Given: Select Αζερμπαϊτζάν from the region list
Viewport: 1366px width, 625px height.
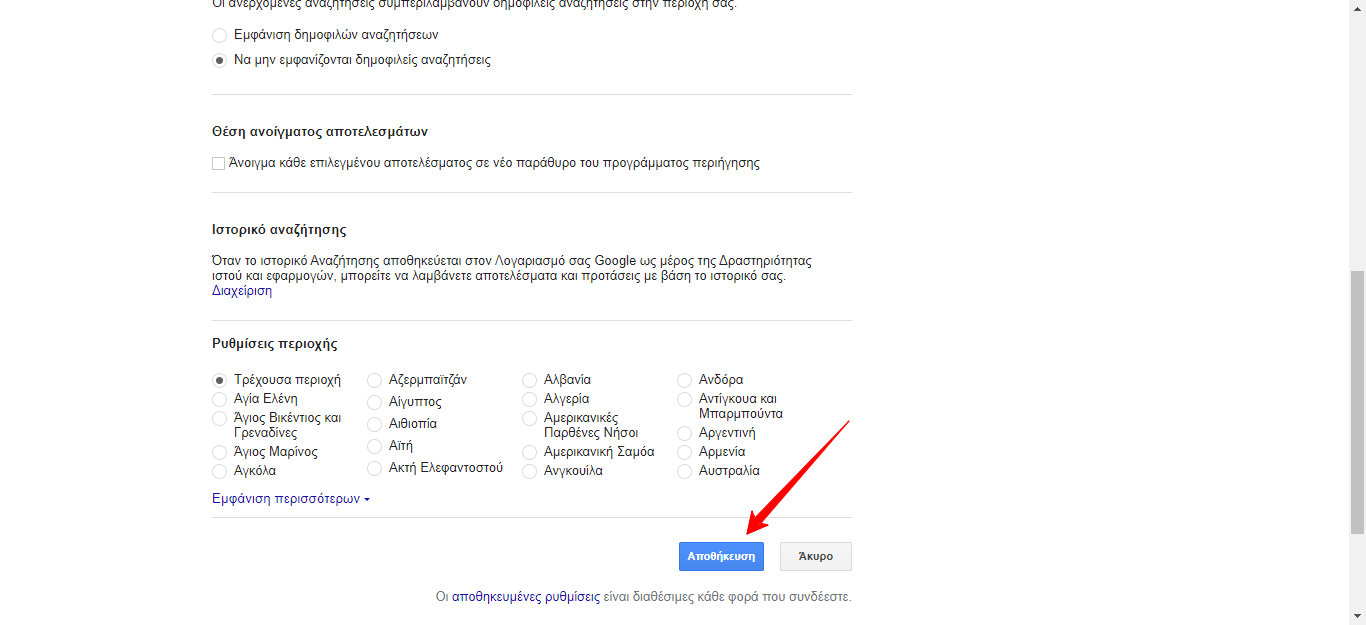Looking at the screenshot, I should pyautogui.click(x=374, y=379).
